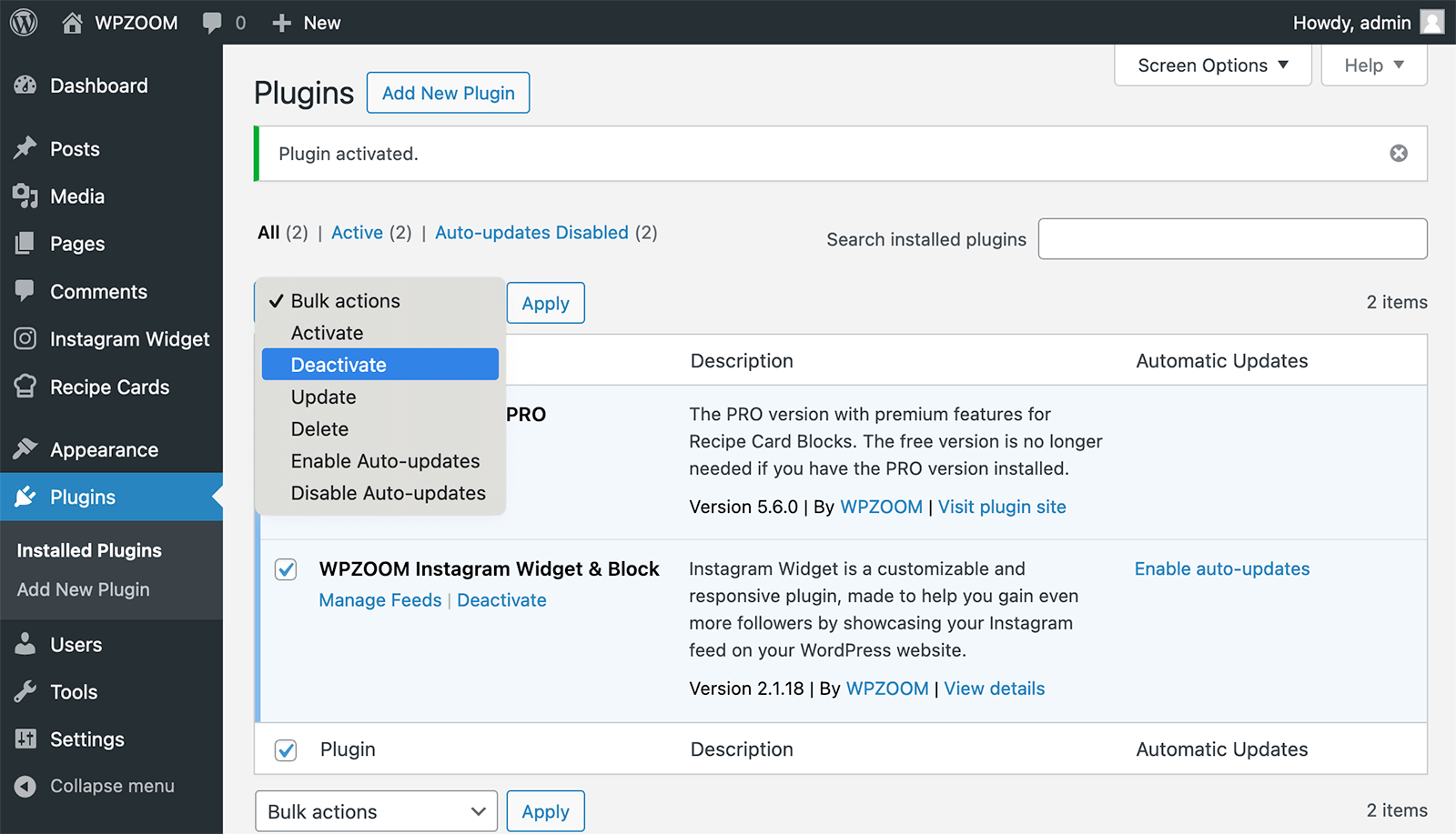Expand the Help panel
This screenshot has height=834, width=1456.
(x=1374, y=65)
